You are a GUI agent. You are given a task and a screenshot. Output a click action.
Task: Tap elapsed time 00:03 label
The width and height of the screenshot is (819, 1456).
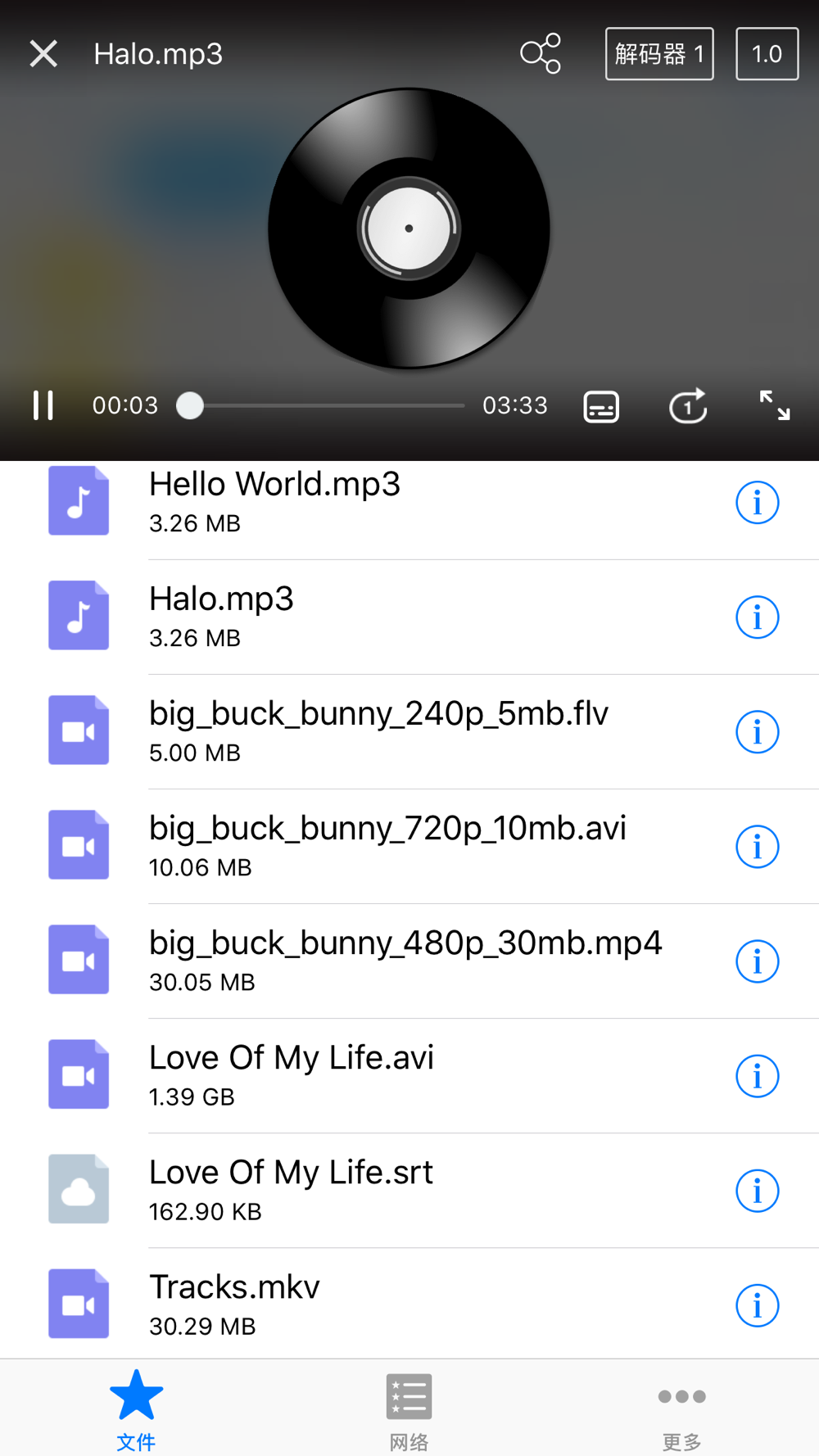point(125,405)
